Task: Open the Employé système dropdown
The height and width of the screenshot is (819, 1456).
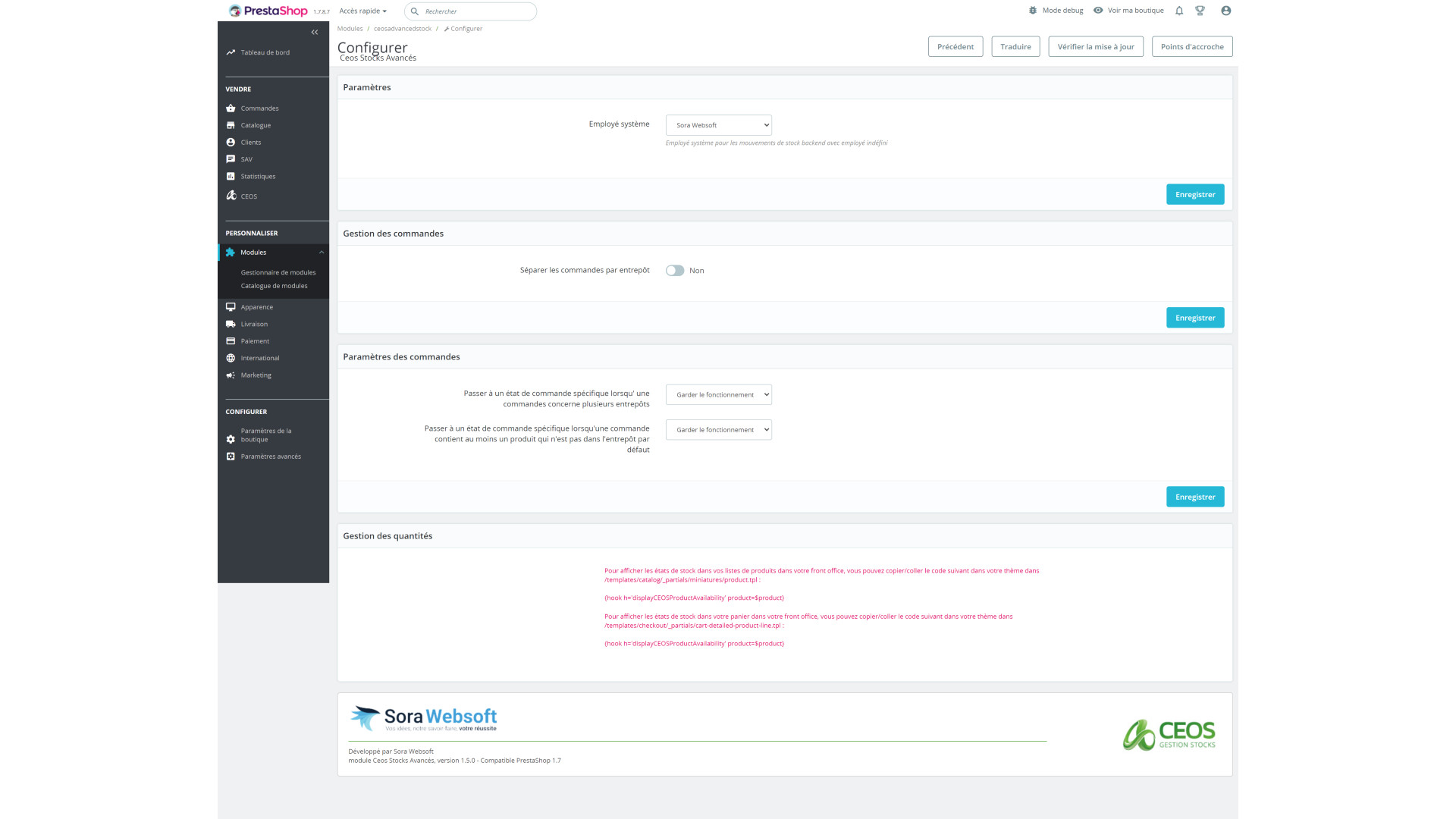Action: pyautogui.click(x=718, y=125)
